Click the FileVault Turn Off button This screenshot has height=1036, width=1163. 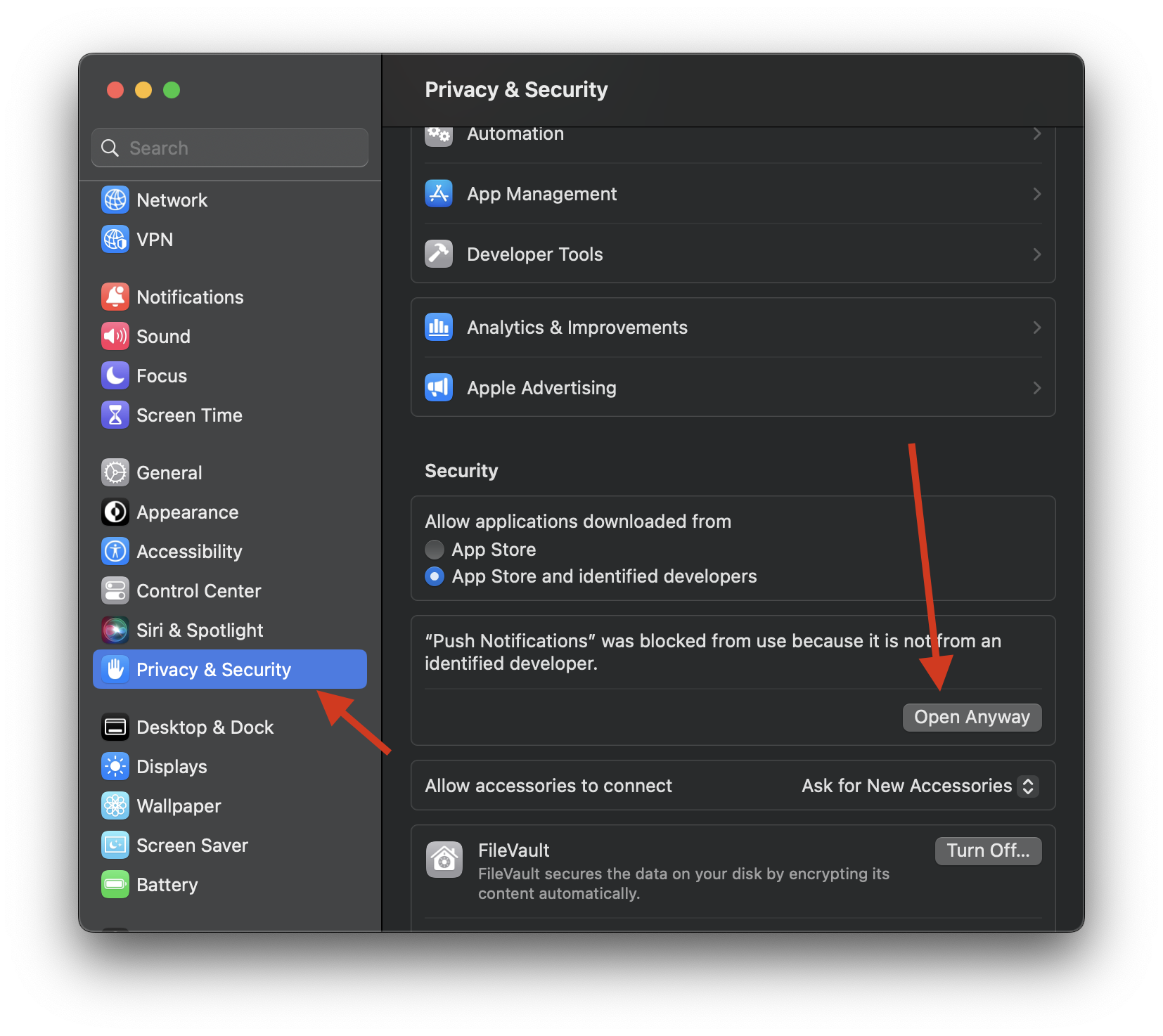coord(988,850)
